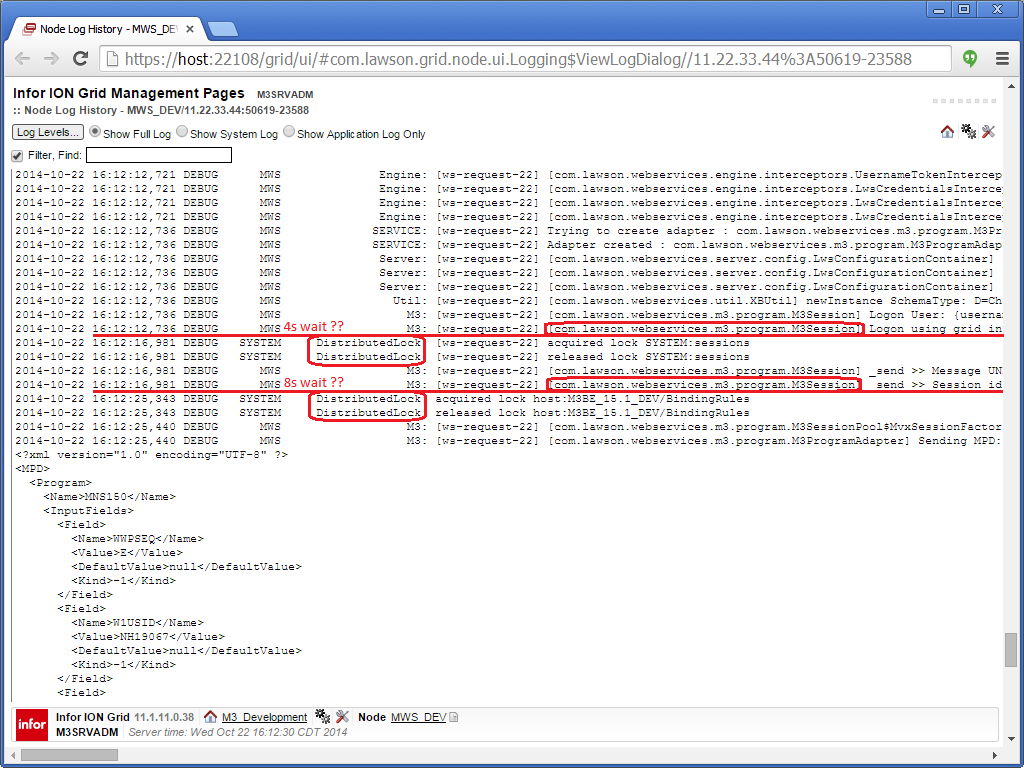
Task: Select the Show System Log option
Action: pyautogui.click(x=182, y=132)
